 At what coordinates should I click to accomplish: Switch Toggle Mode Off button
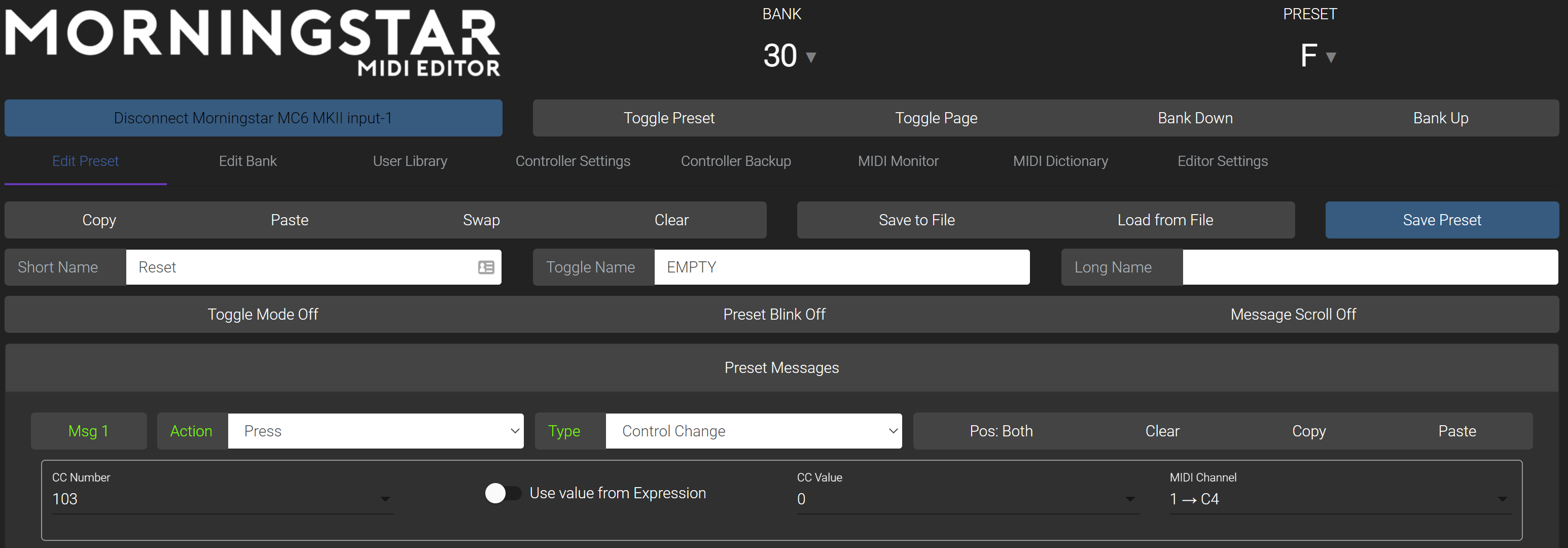262,314
